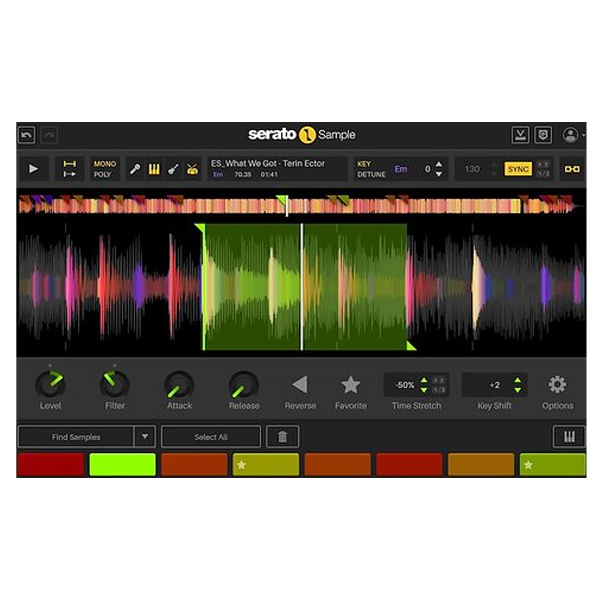600x600 pixels.
Task: Select the vocal microphone stem icon
Action: click(135, 169)
